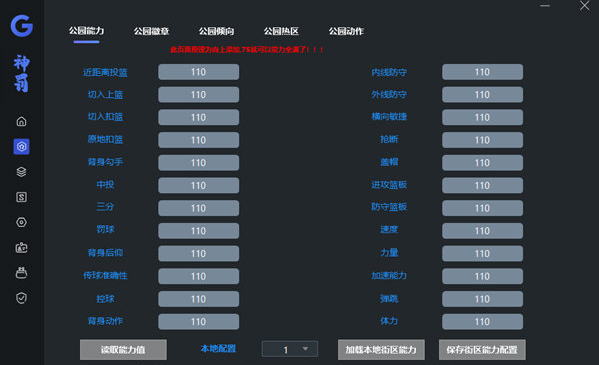Click the 进攻篮板 value field
The height and width of the screenshot is (365, 599).
482,185
